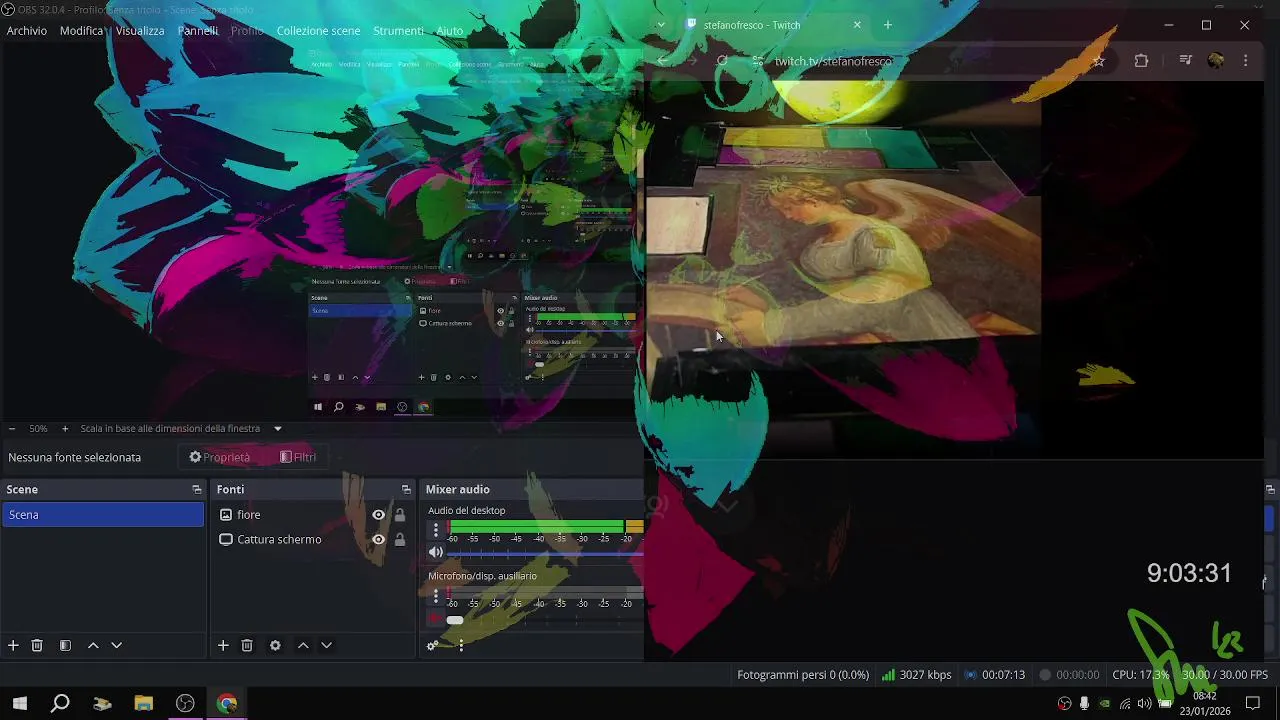
Task: Open OBS Studio taskbar icon
Action: coord(185,704)
